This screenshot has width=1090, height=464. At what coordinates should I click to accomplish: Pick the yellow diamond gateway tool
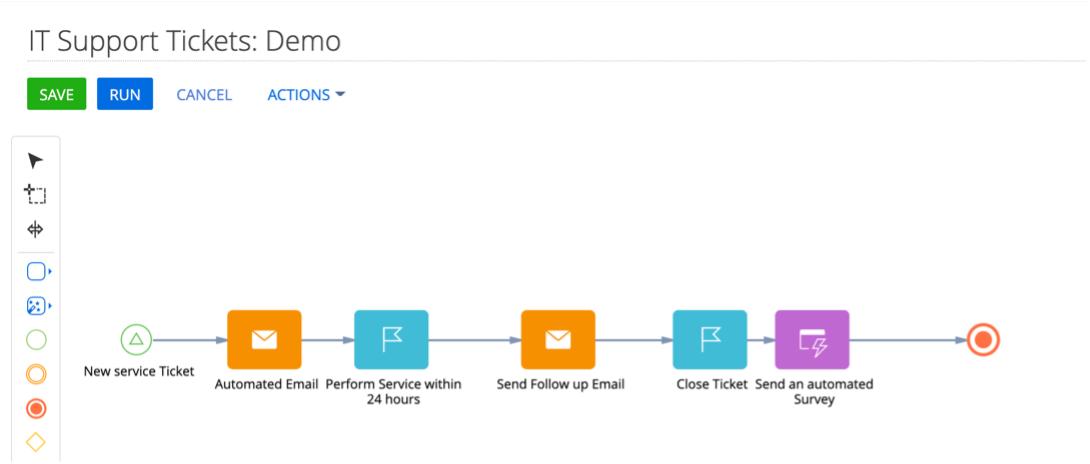click(x=36, y=442)
